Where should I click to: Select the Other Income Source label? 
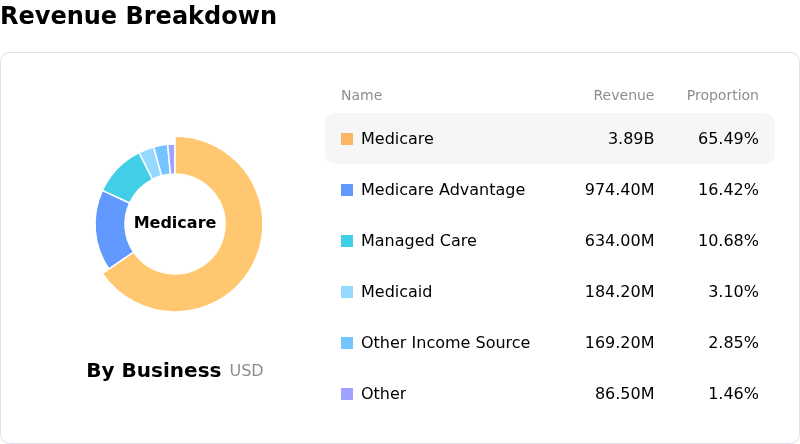pos(445,343)
